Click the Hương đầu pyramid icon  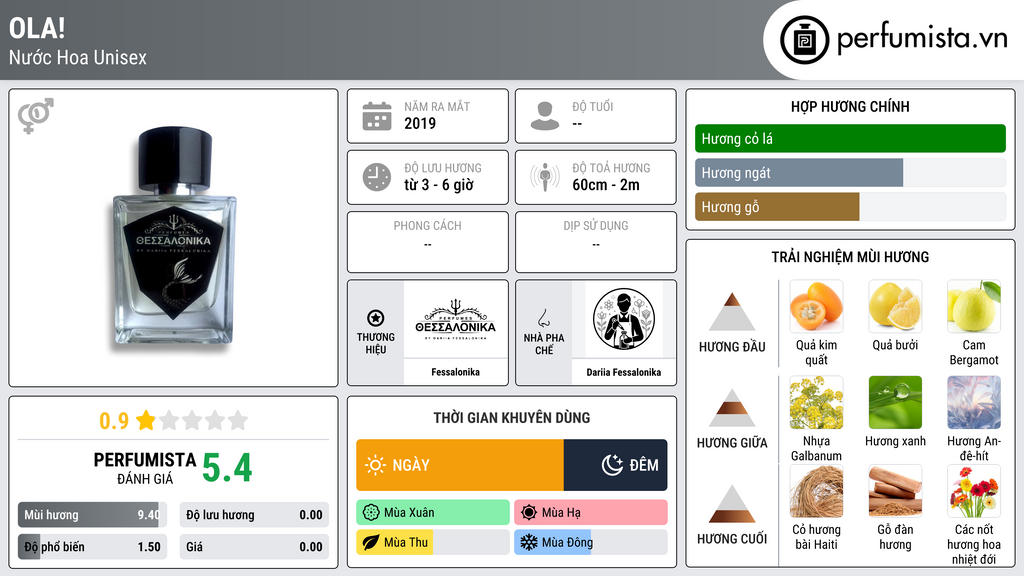(x=732, y=312)
